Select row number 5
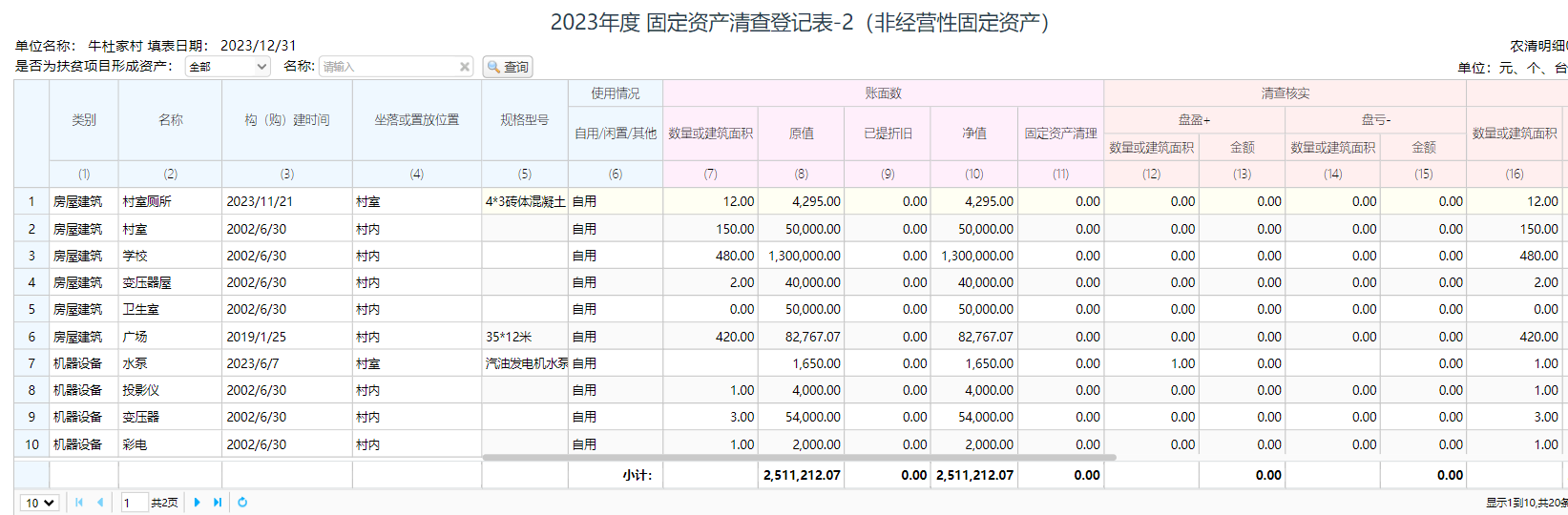The height and width of the screenshot is (515, 1568). pos(31,309)
